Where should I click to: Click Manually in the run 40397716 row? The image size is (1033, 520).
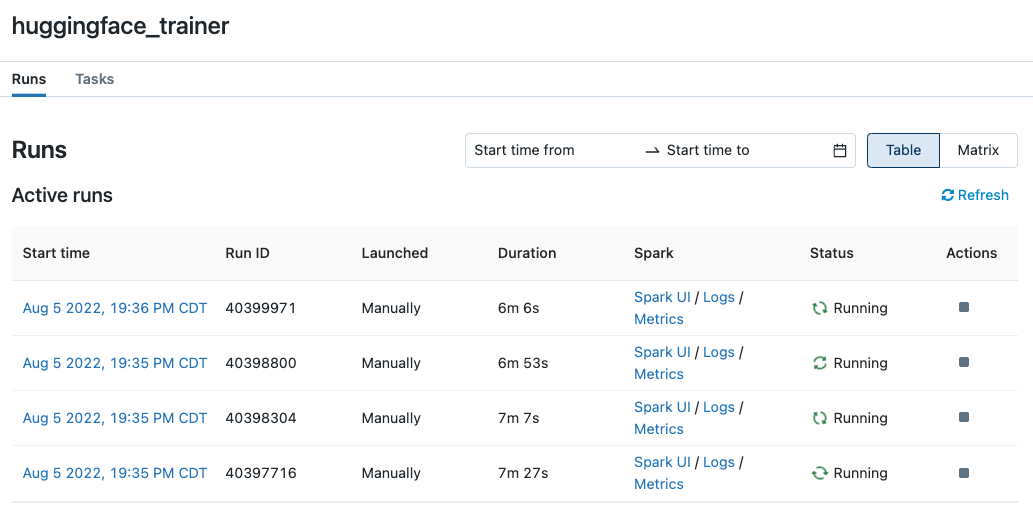[391, 473]
